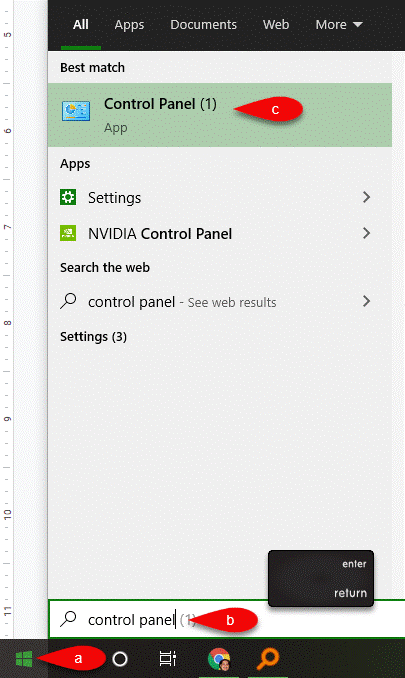Open Task View from the taskbar
405x678 pixels.
[x=168, y=659]
